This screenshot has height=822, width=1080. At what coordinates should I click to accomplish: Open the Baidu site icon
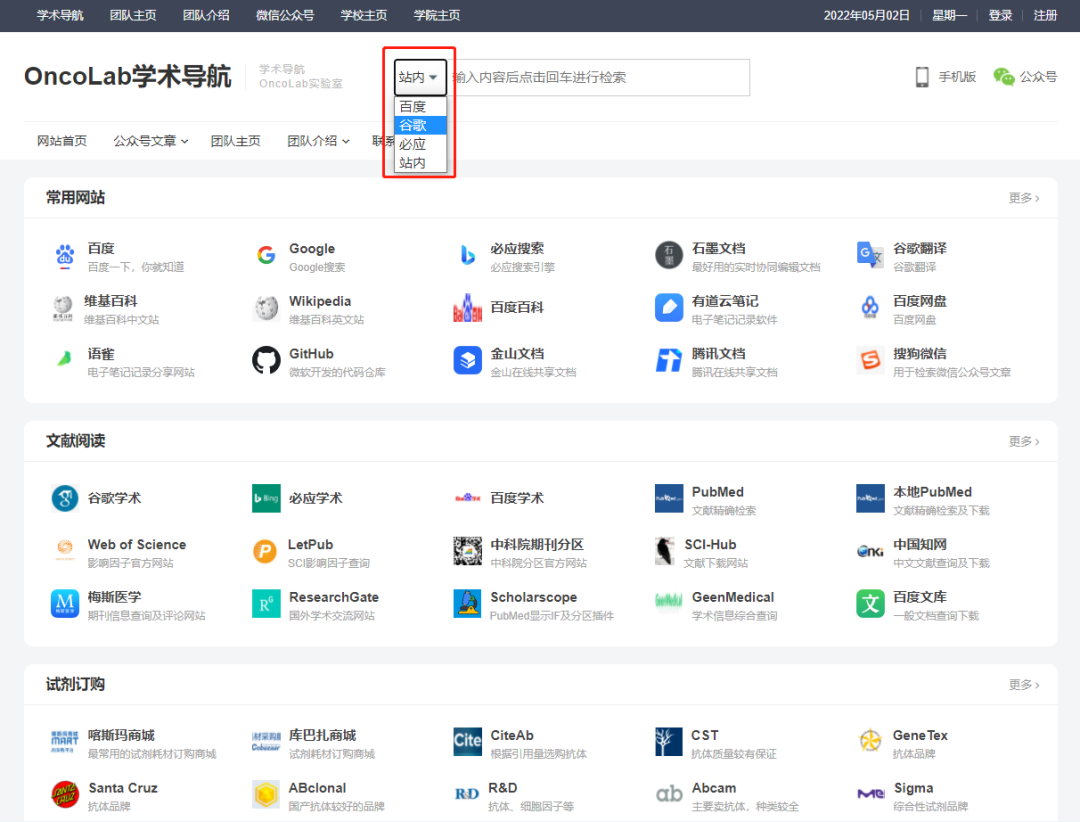pyautogui.click(x=65, y=256)
